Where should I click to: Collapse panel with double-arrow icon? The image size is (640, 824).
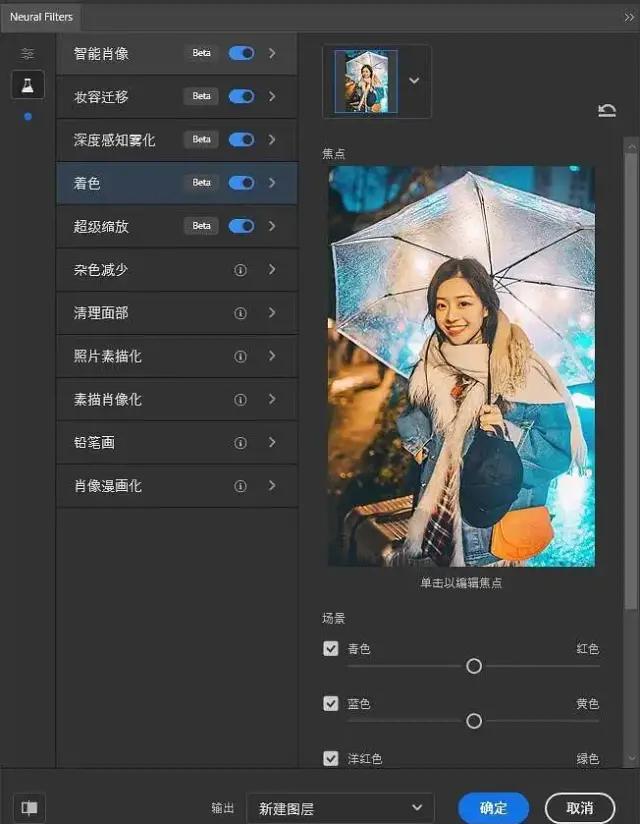point(628,17)
